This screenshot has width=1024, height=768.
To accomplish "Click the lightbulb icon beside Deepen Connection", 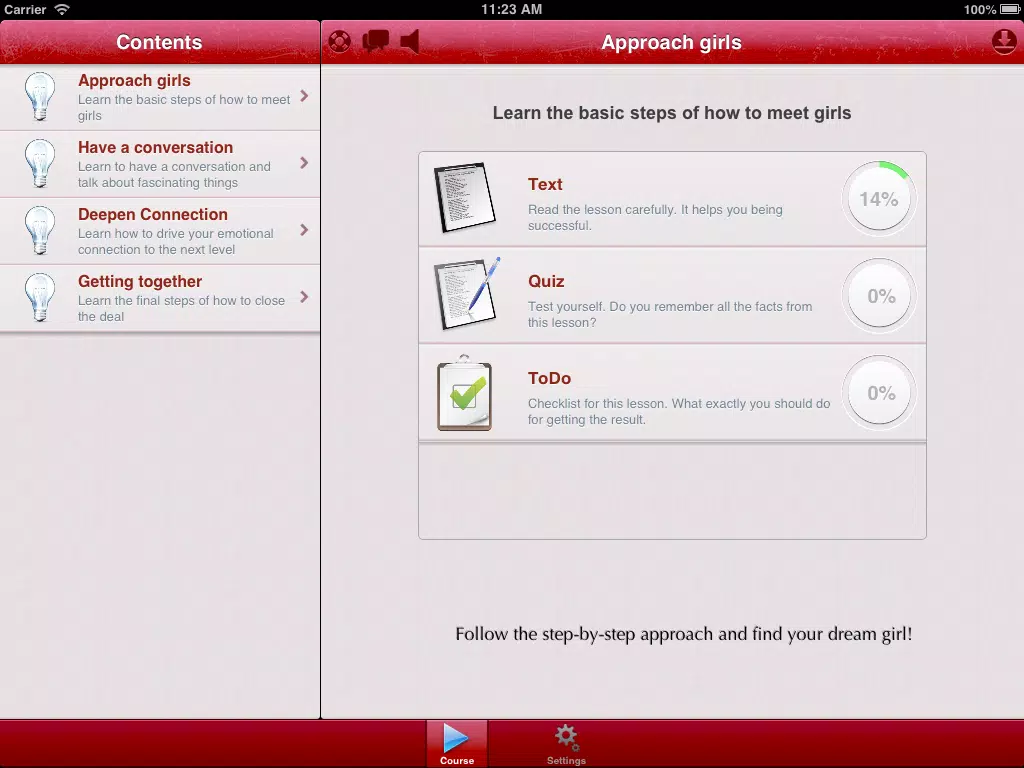I will click(x=40, y=231).
